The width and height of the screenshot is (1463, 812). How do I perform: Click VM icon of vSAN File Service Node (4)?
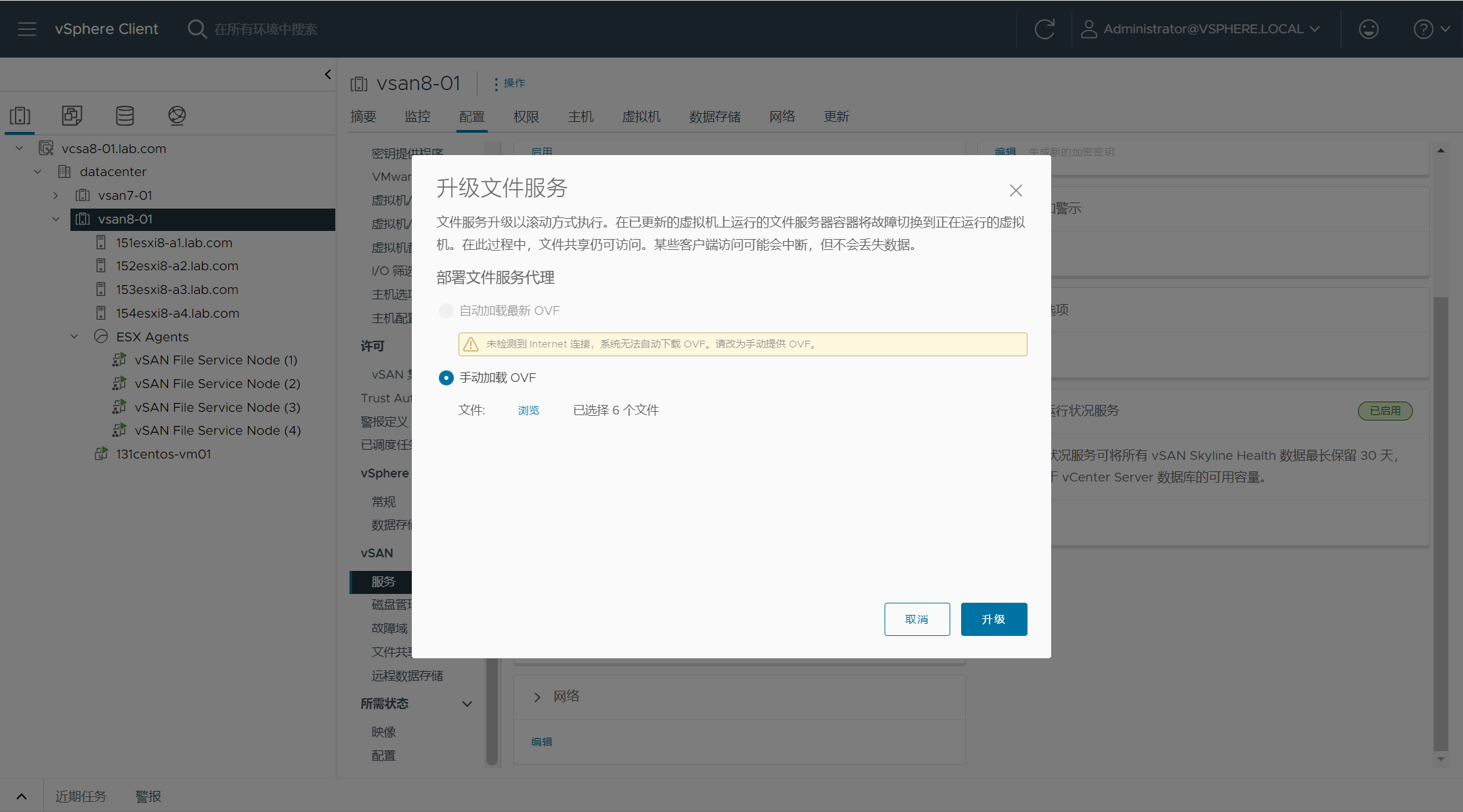(x=120, y=430)
